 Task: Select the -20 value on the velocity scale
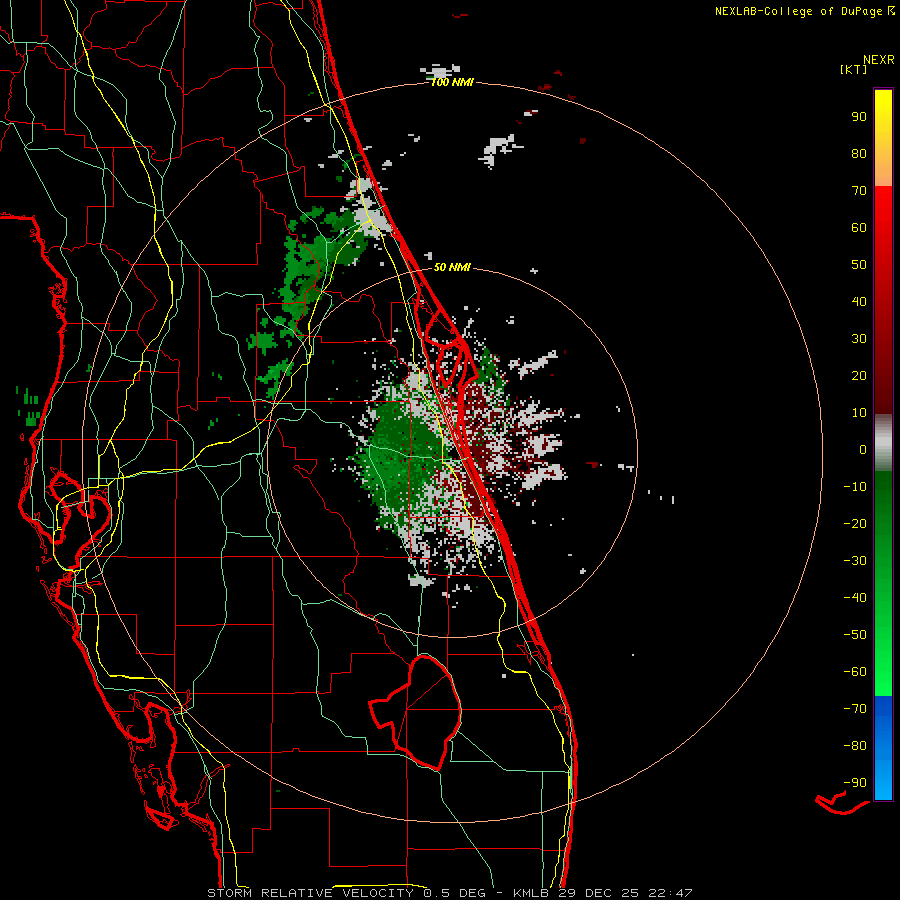(855, 523)
